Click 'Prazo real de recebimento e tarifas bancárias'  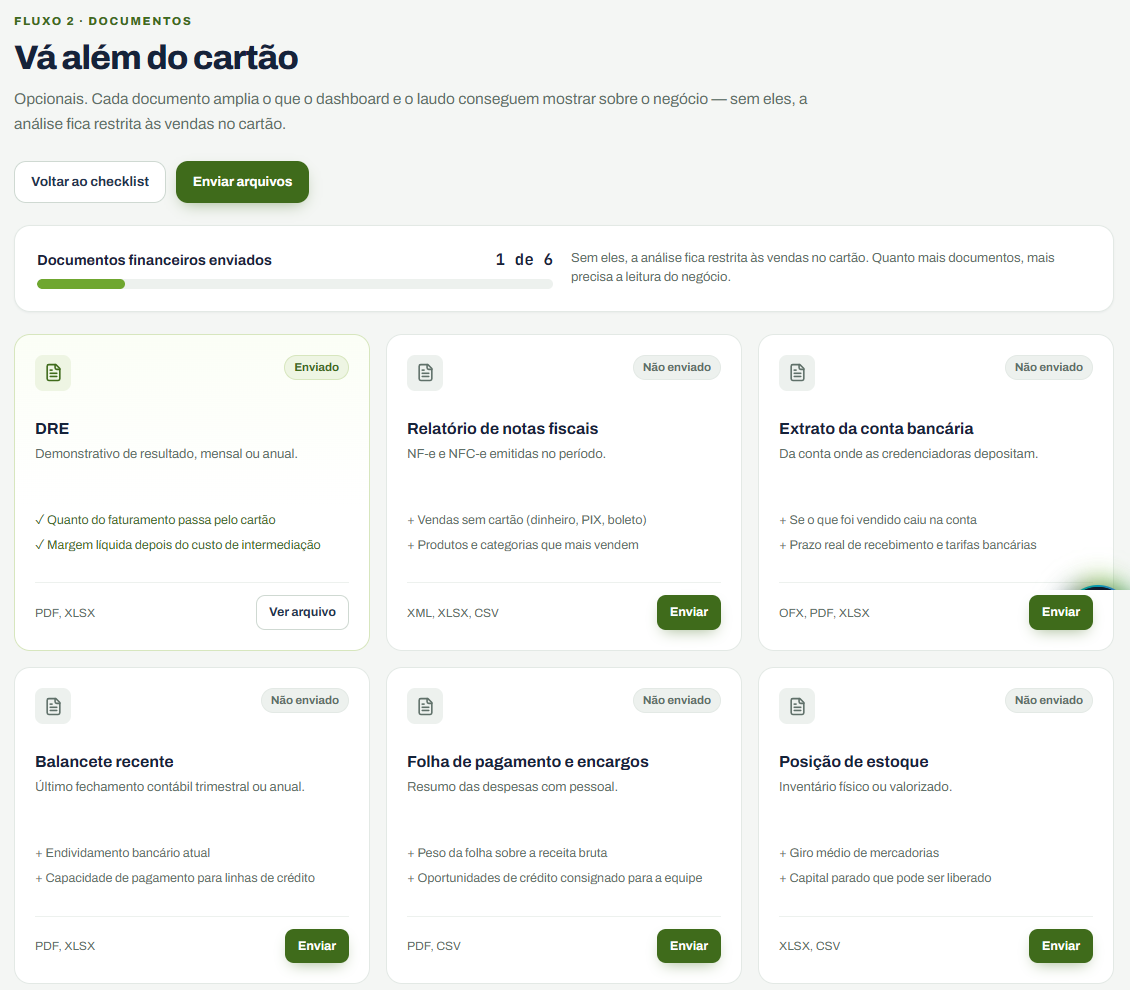907,545
